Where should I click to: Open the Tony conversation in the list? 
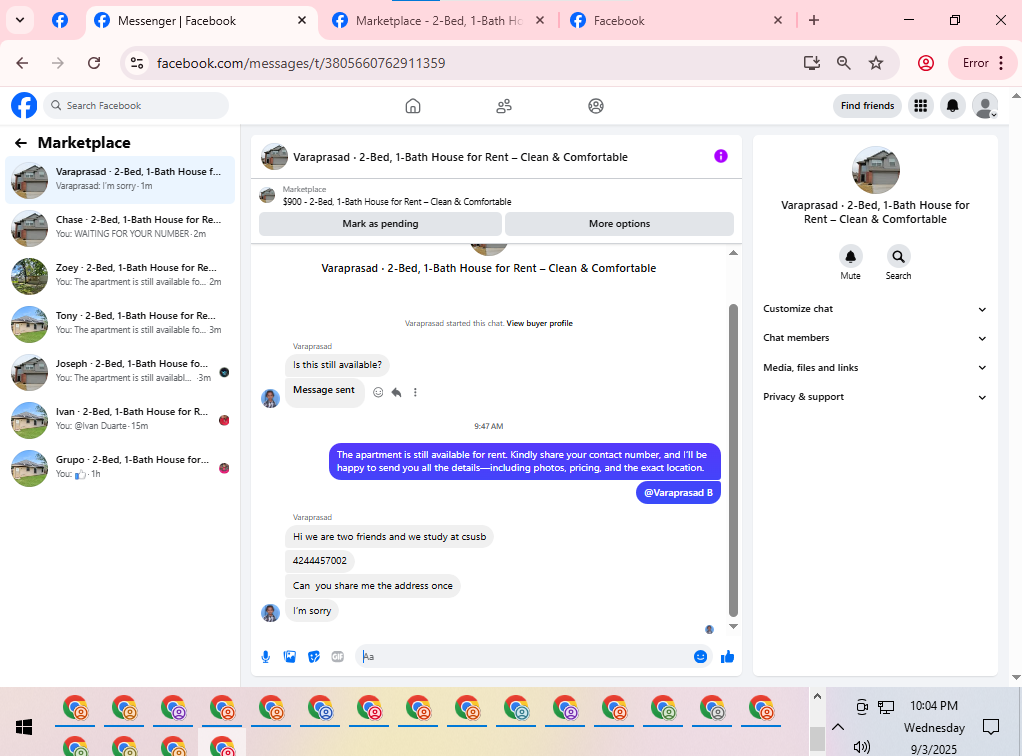(x=120, y=323)
